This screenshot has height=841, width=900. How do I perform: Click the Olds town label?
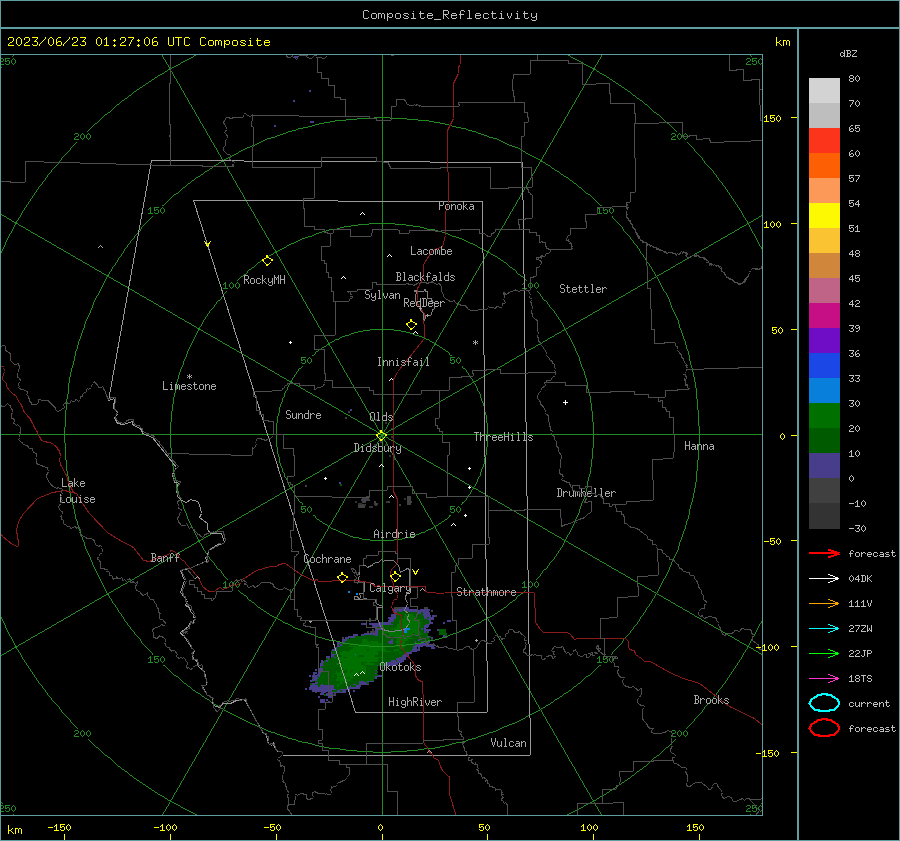pos(381,417)
